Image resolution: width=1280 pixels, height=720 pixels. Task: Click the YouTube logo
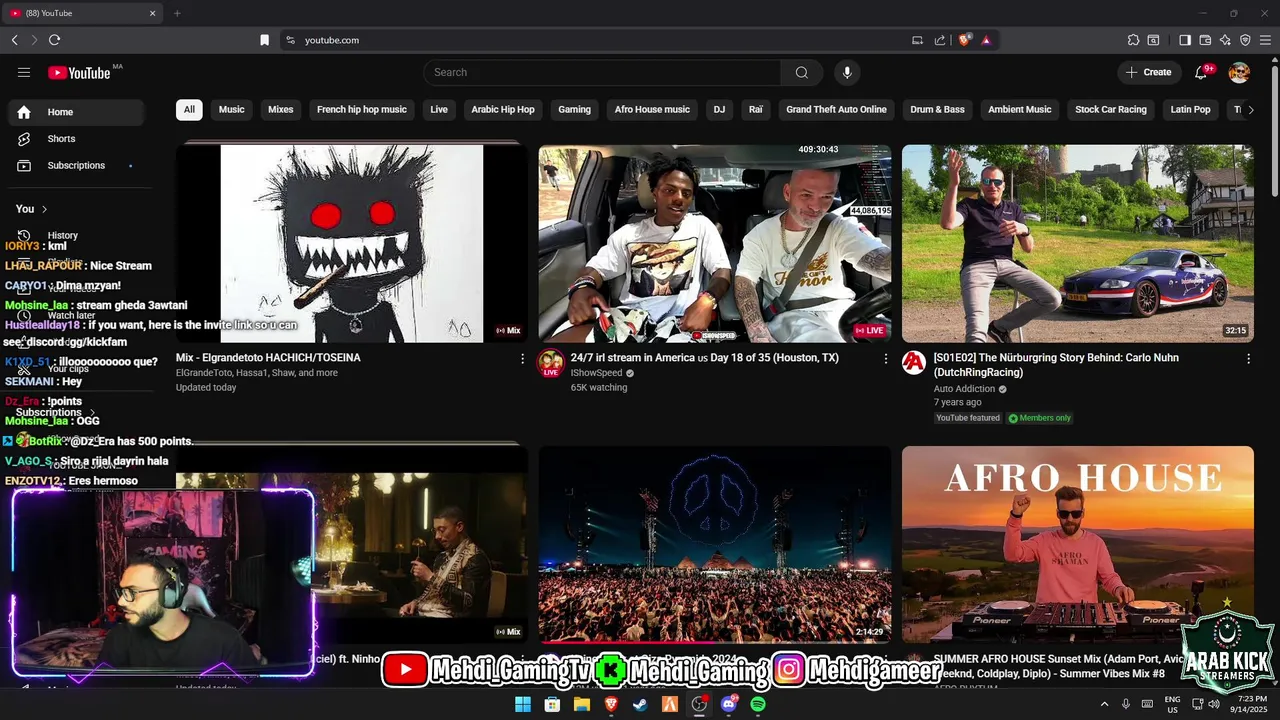pyautogui.click(x=79, y=72)
